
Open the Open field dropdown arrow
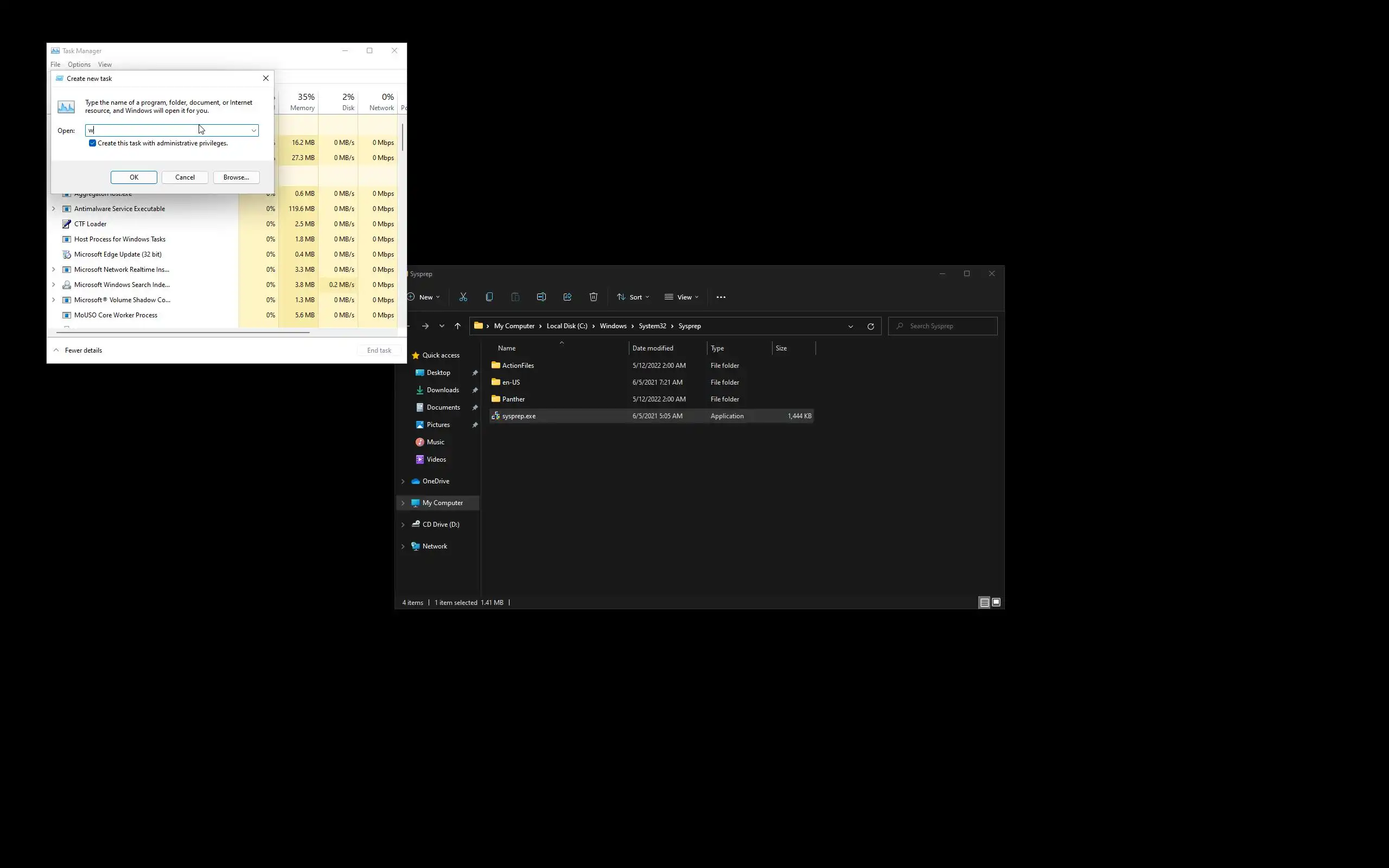click(253, 130)
